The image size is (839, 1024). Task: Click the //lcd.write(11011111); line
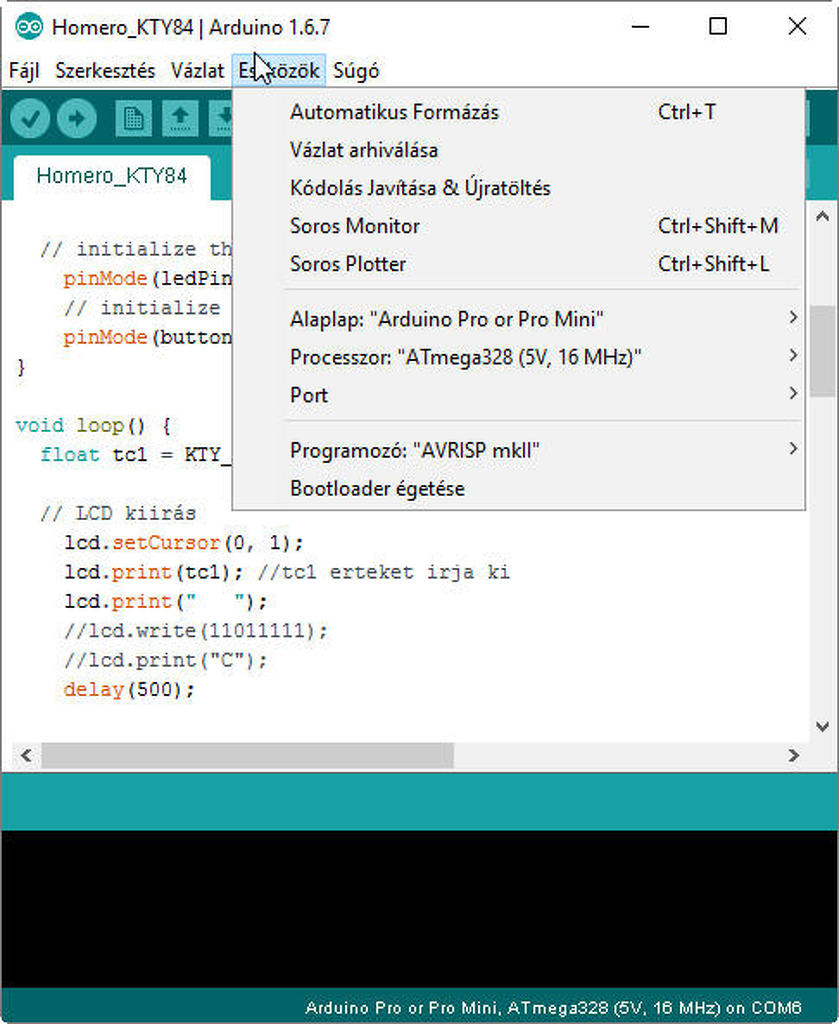point(196,631)
